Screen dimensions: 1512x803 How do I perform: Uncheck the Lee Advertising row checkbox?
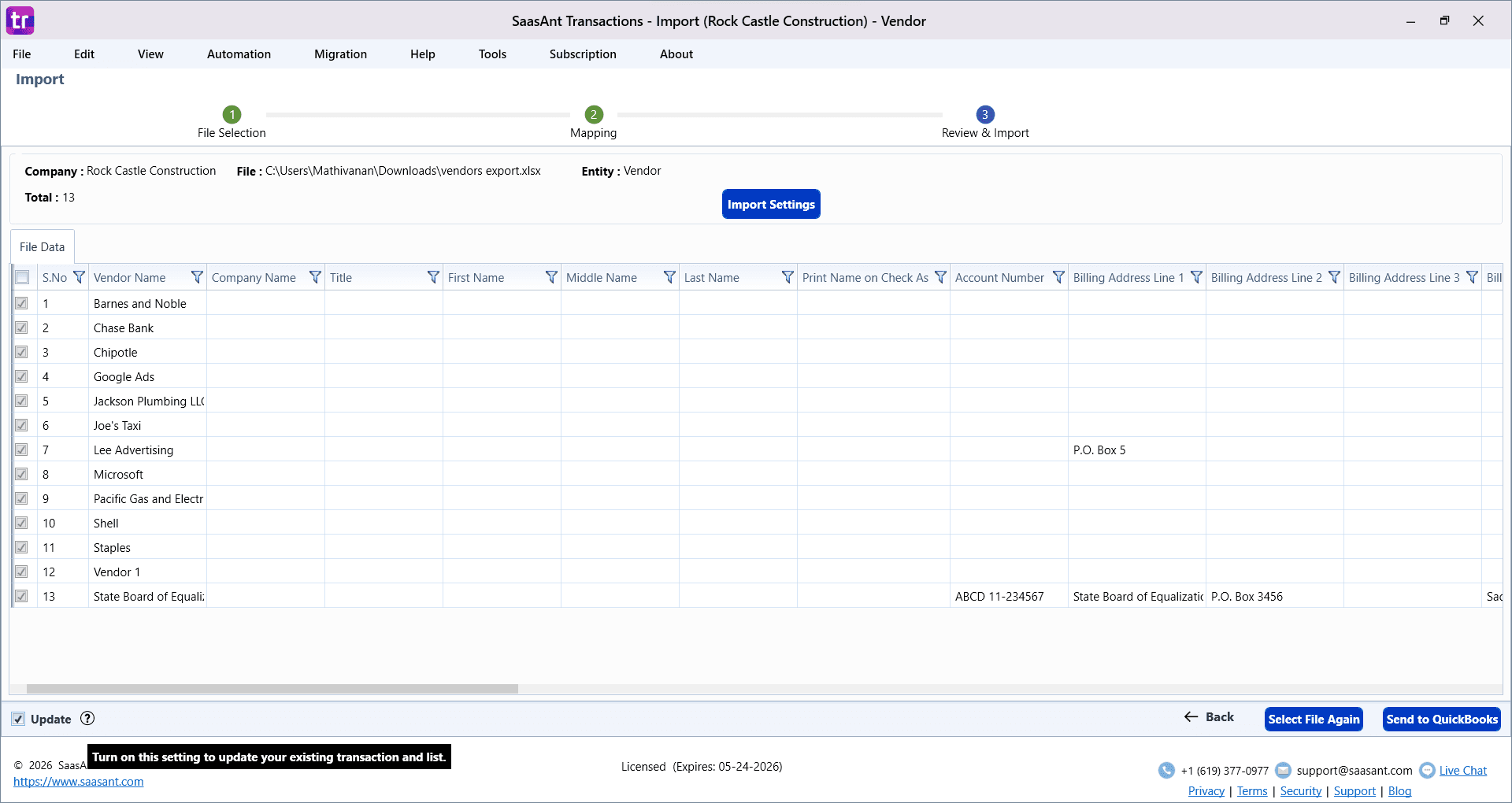(x=21, y=450)
